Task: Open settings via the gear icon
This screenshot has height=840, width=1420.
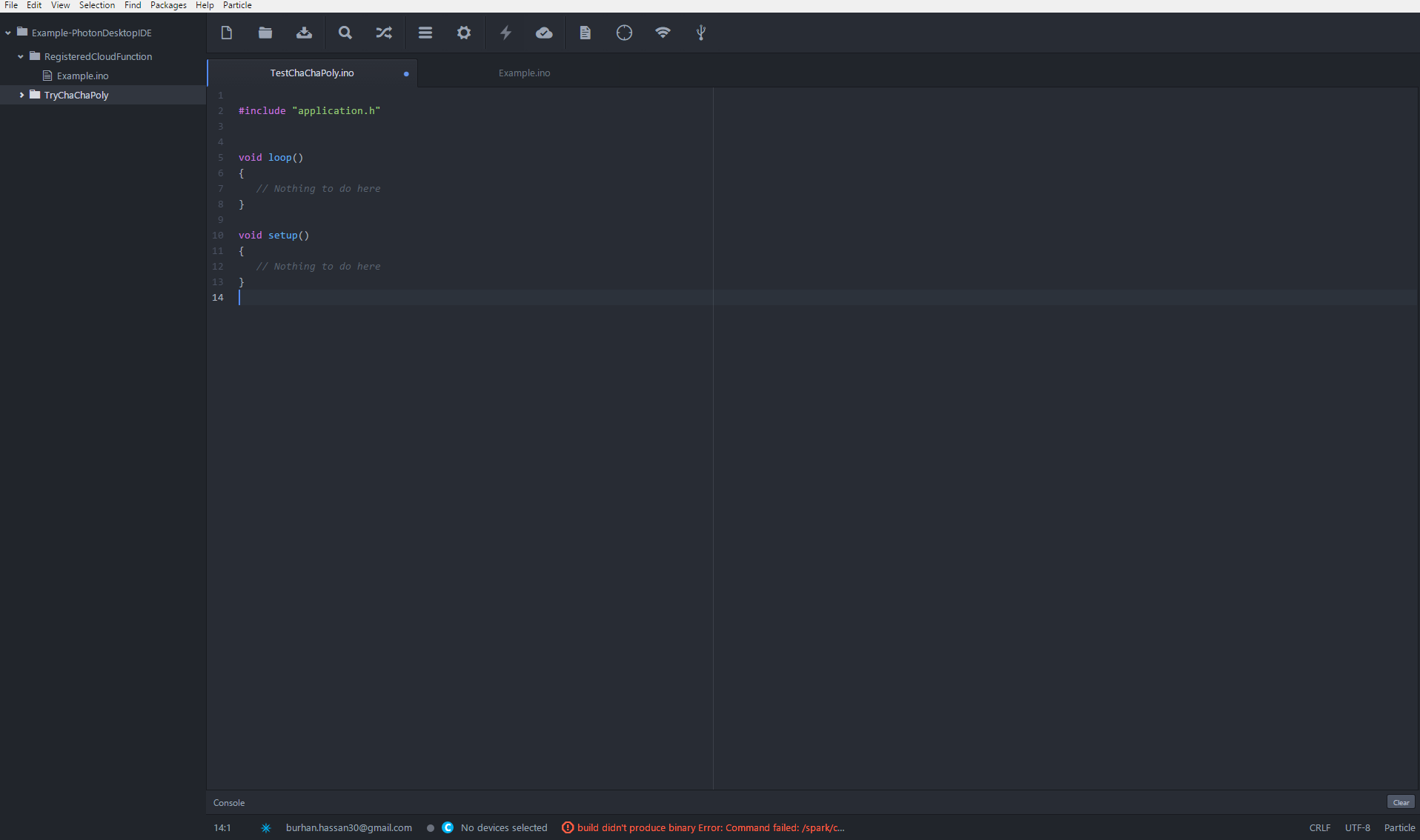Action: coord(464,33)
